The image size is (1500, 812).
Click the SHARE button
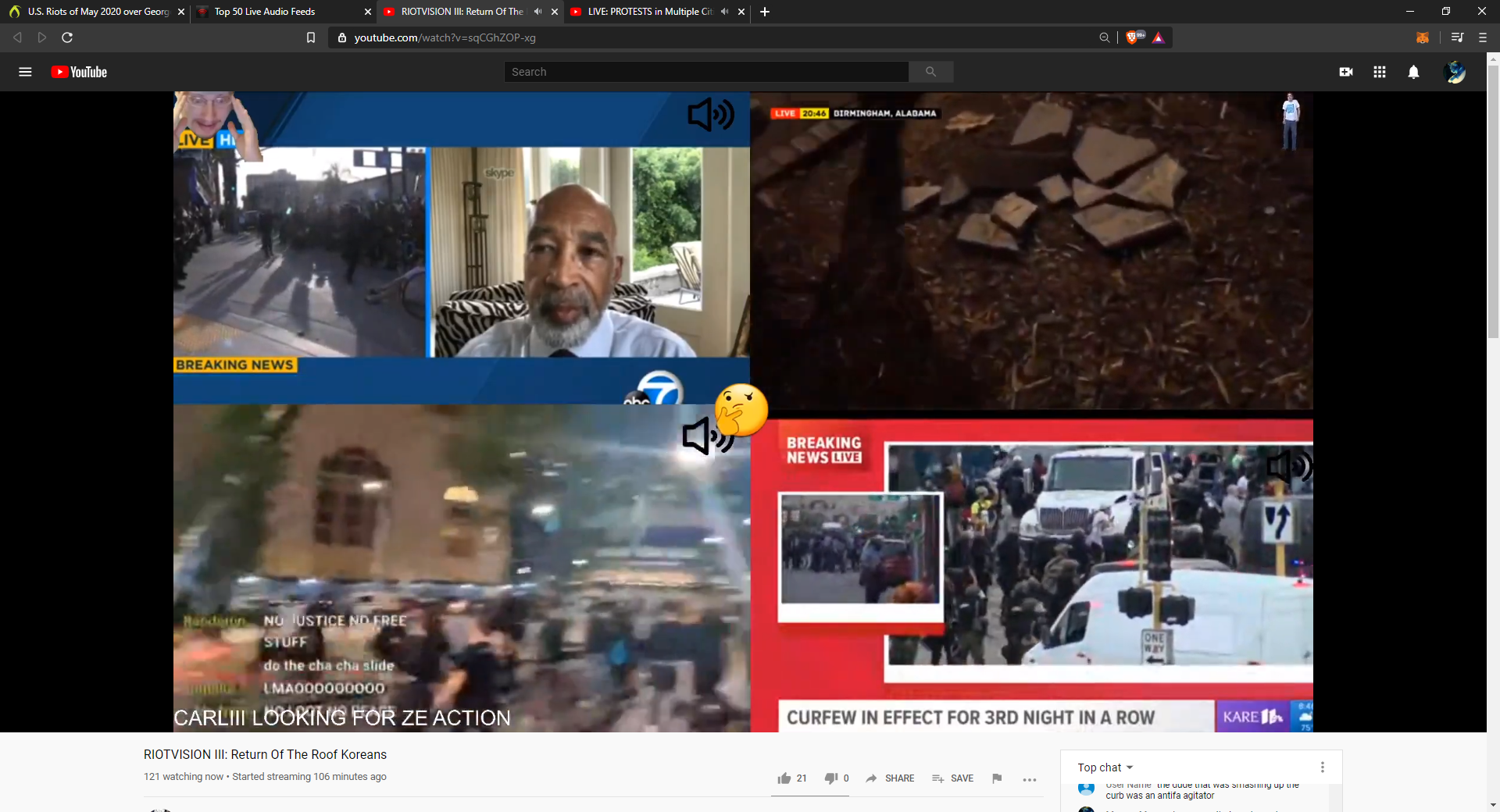(x=890, y=778)
